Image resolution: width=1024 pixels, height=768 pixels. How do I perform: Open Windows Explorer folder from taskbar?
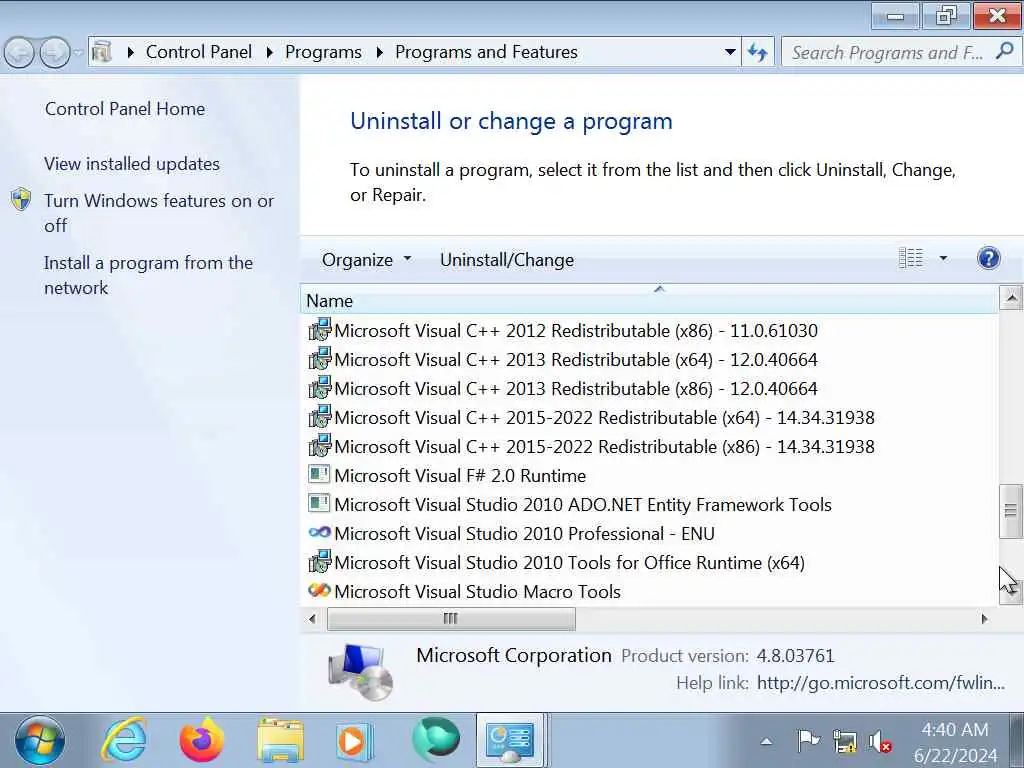(280, 741)
